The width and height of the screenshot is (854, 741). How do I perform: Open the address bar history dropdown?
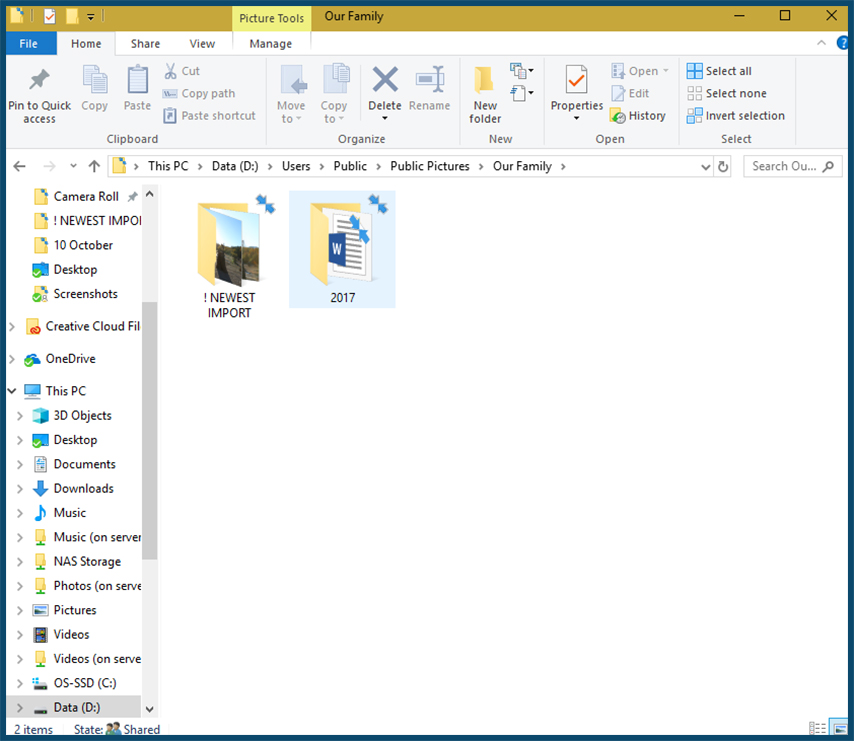pos(705,167)
